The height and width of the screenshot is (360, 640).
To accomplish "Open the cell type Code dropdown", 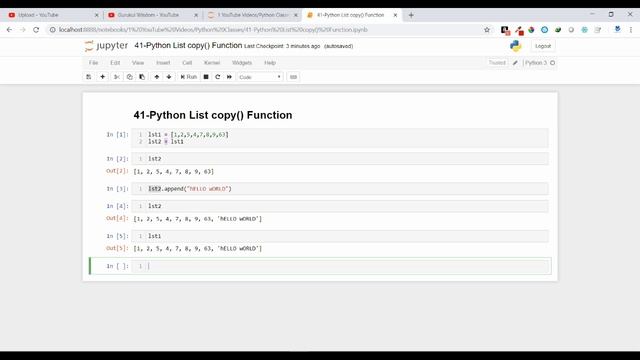I will point(260,77).
